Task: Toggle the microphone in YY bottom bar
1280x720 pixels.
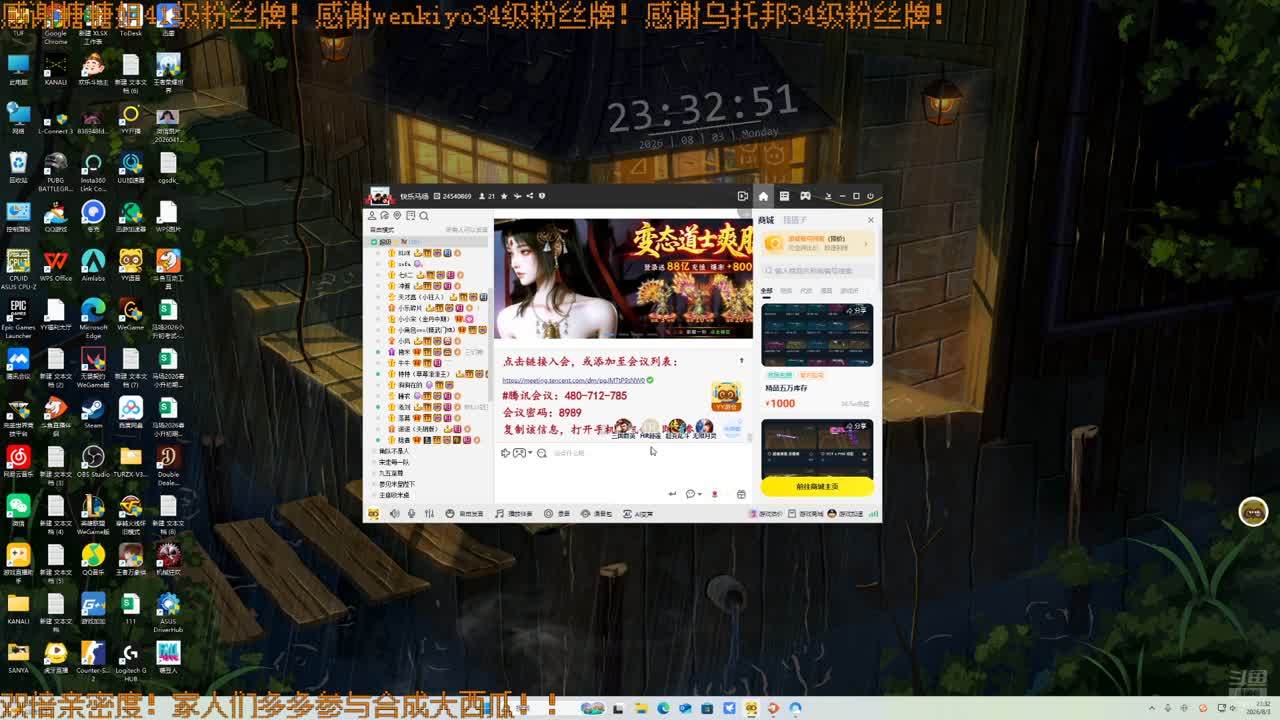Action: (411, 514)
